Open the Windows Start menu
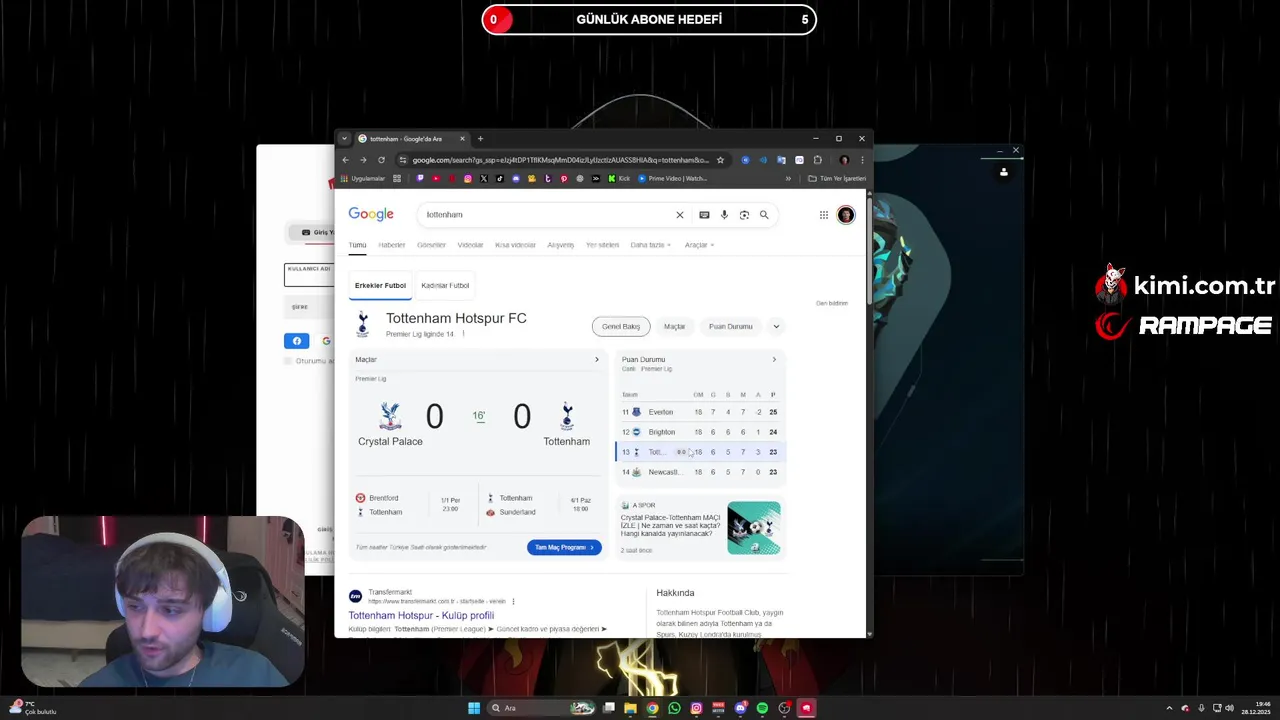1280x720 pixels. [x=474, y=708]
